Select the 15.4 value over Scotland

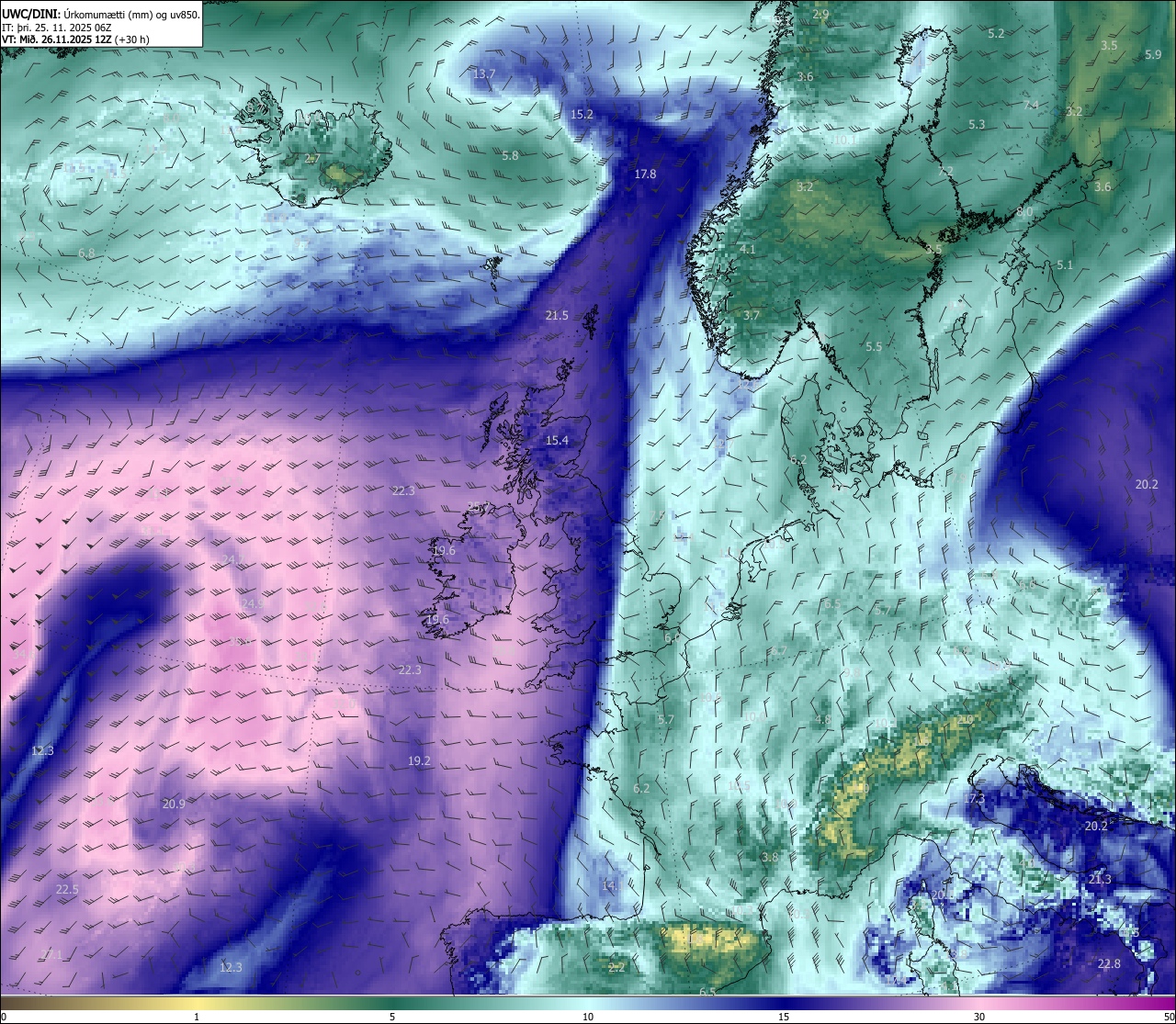[557, 441]
